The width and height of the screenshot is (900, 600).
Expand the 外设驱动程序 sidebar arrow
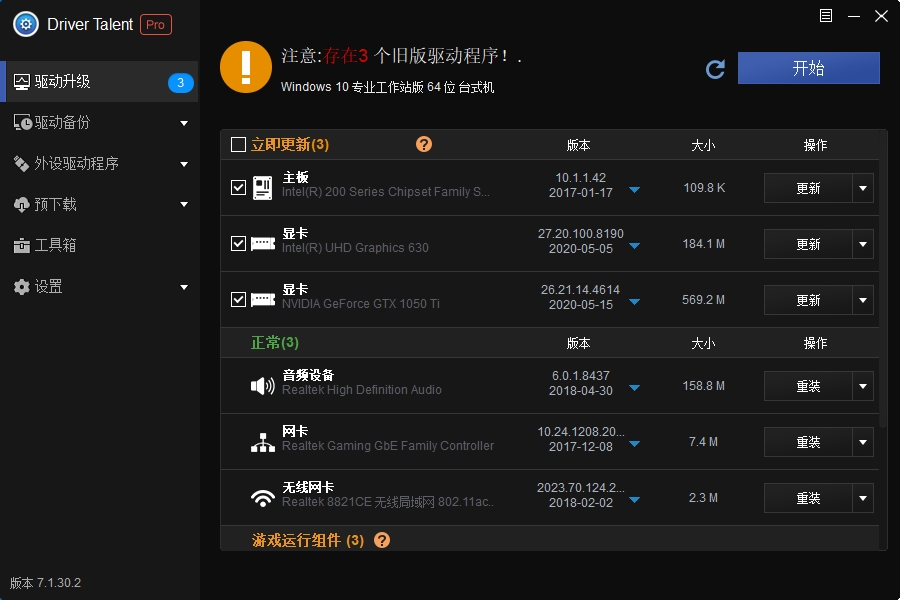click(x=184, y=164)
